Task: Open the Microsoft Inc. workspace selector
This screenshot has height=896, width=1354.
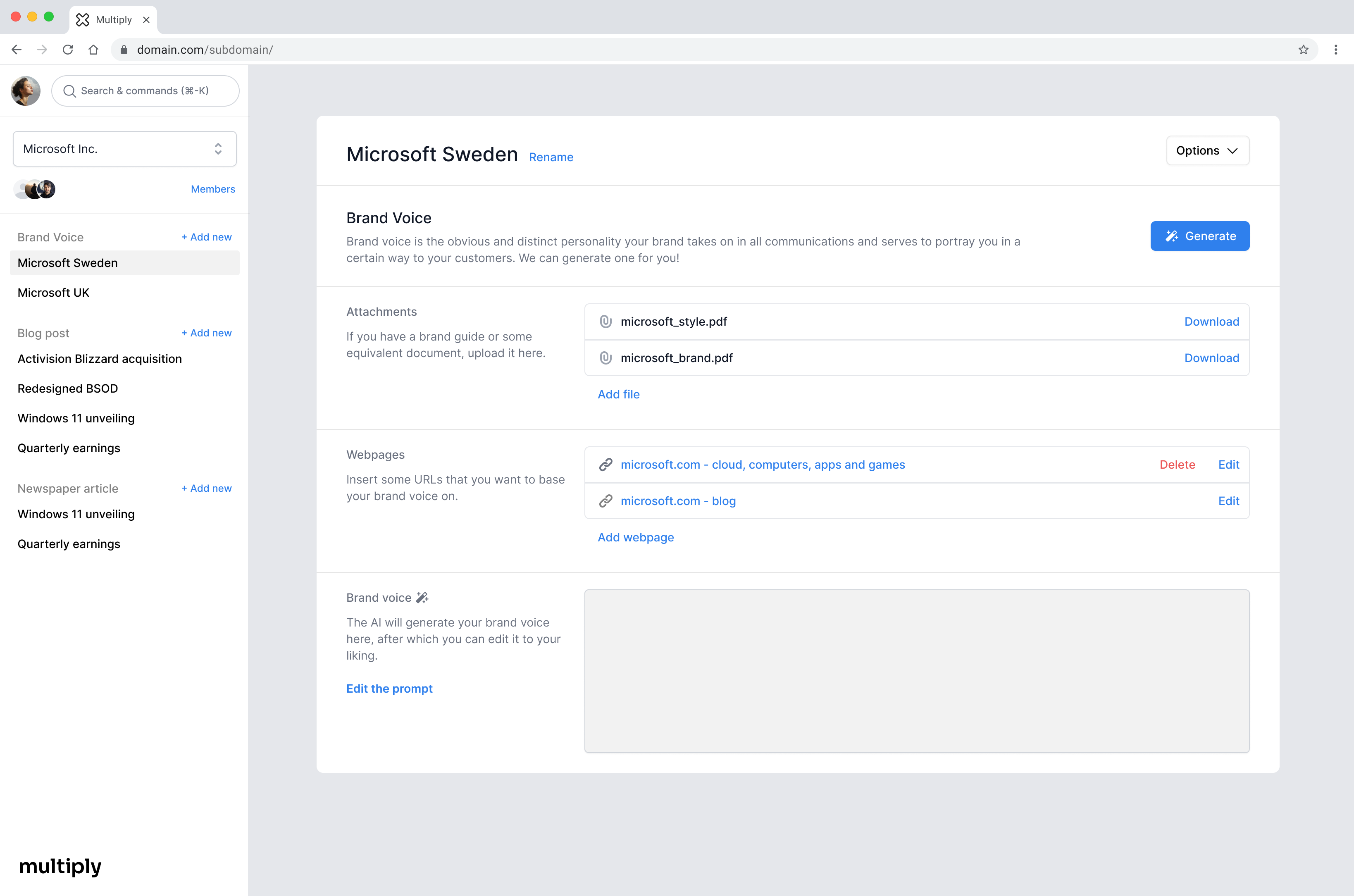Action: [x=124, y=149]
